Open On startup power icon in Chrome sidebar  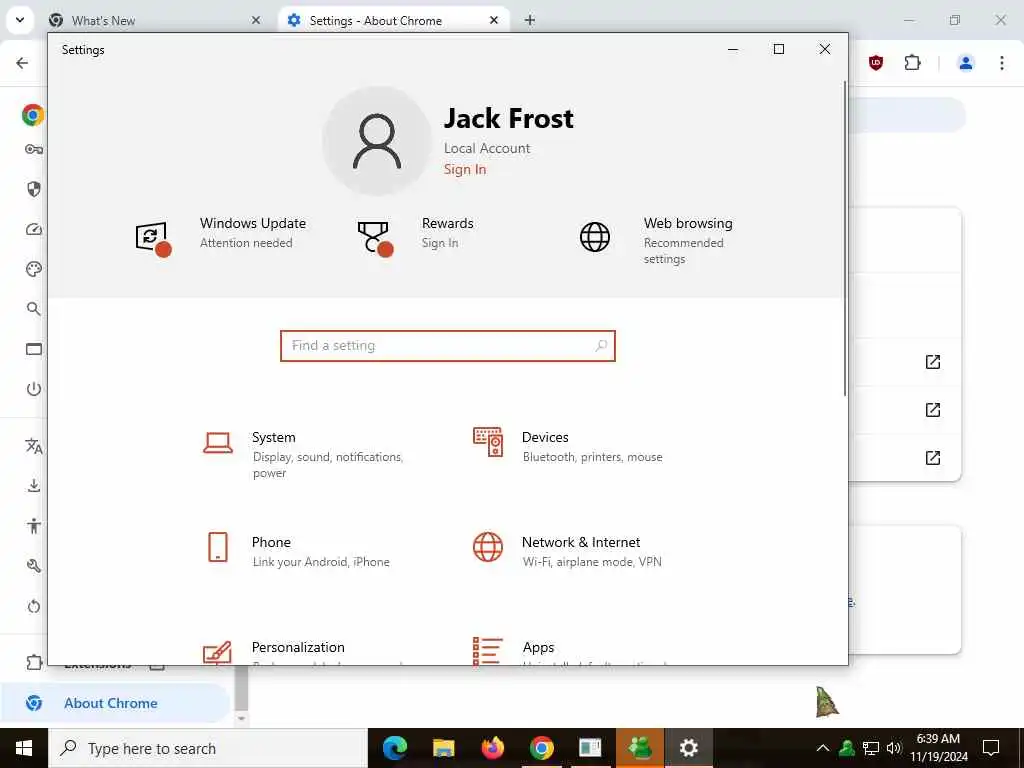34,389
